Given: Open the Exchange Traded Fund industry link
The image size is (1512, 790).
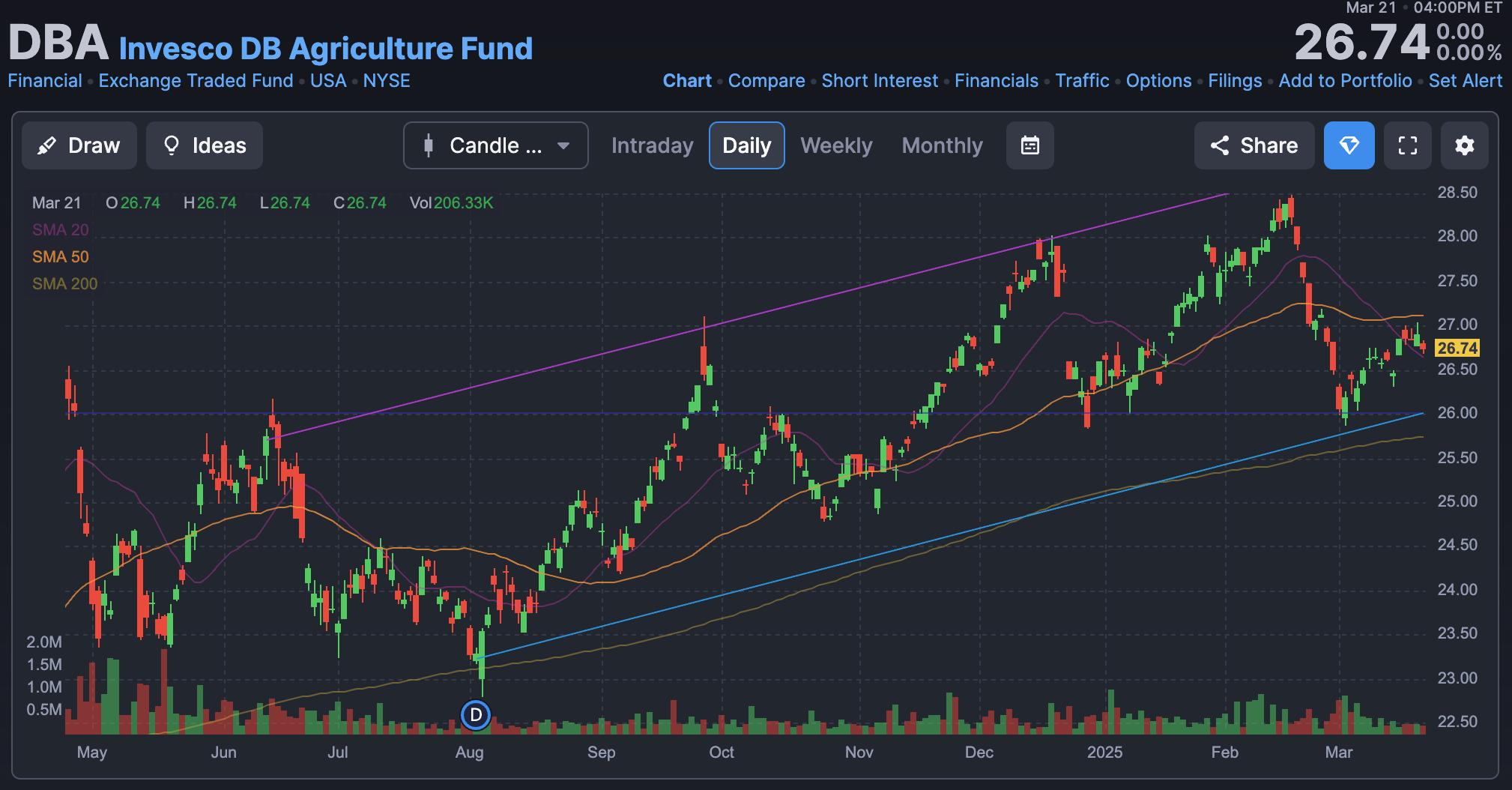Looking at the screenshot, I should (x=196, y=81).
